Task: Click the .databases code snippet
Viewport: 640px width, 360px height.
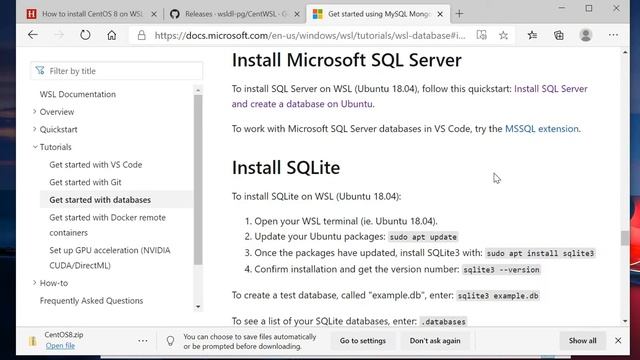Action: [443, 321]
